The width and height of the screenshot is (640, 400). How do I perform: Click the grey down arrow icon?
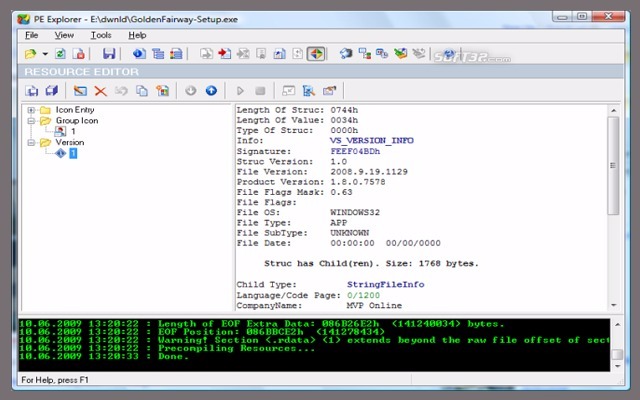[x=191, y=91]
